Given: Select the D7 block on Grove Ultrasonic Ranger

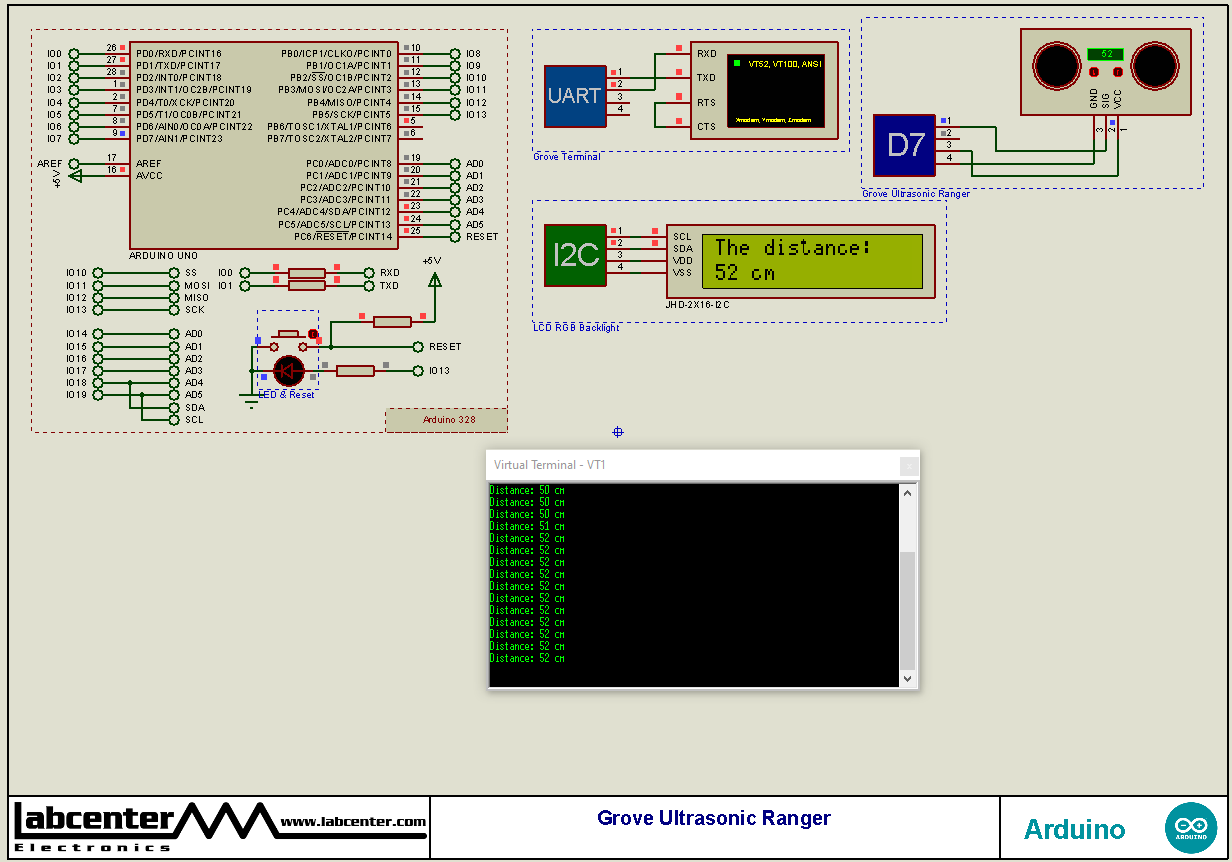Looking at the screenshot, I should (x=903, y=144).
